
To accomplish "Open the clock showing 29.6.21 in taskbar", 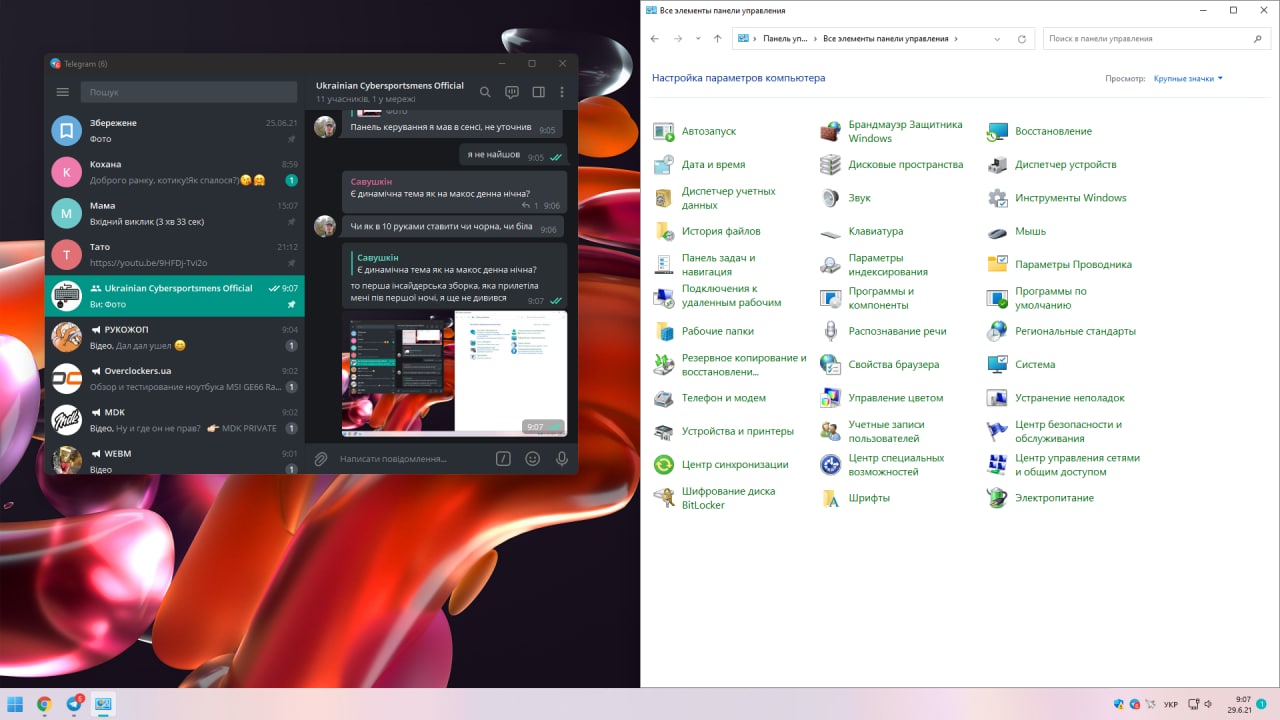I will pos(1242,705).
